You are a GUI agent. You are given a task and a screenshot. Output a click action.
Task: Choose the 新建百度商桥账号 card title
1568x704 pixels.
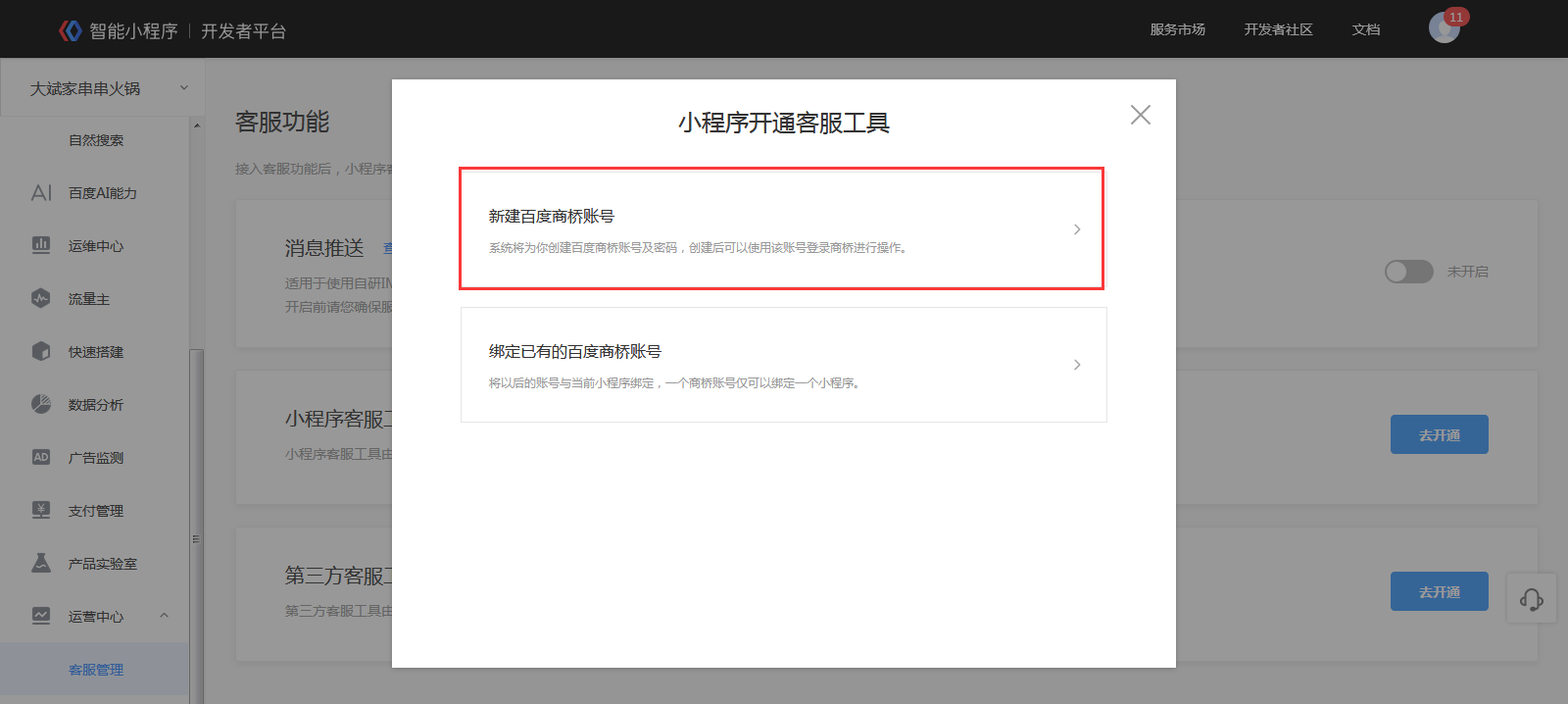pos(552,216)
